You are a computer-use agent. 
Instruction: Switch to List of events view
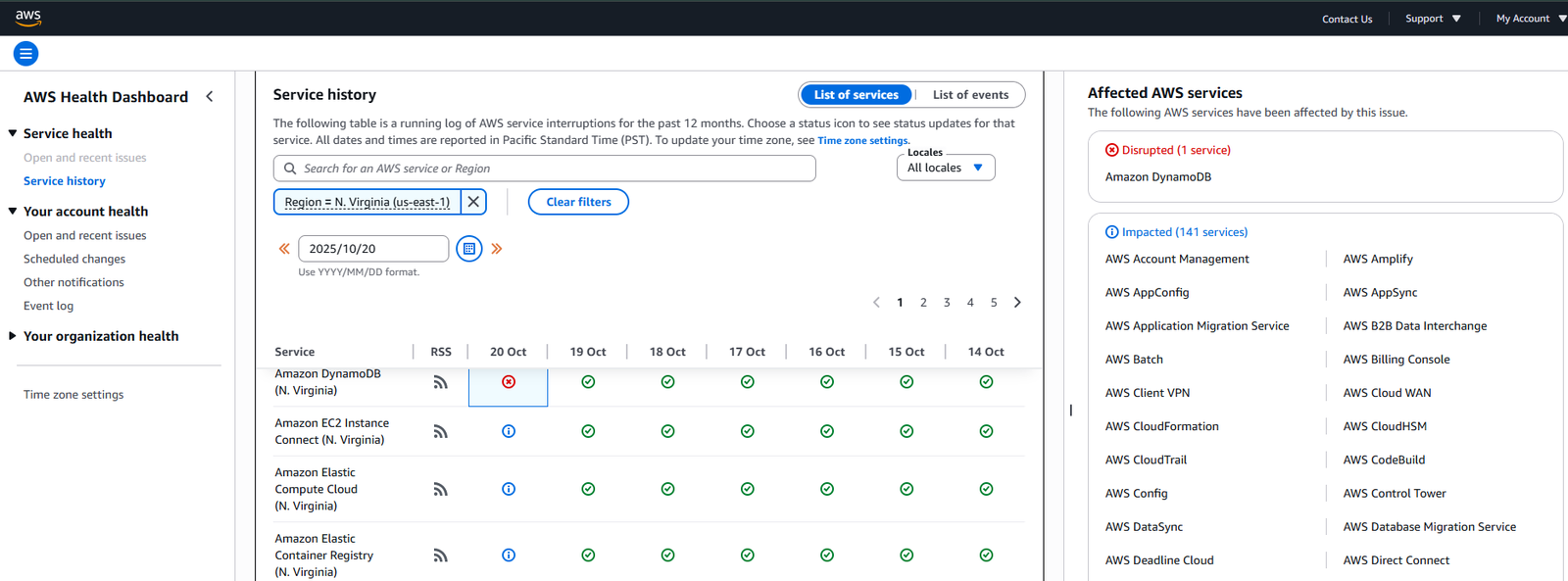(969, 95)
